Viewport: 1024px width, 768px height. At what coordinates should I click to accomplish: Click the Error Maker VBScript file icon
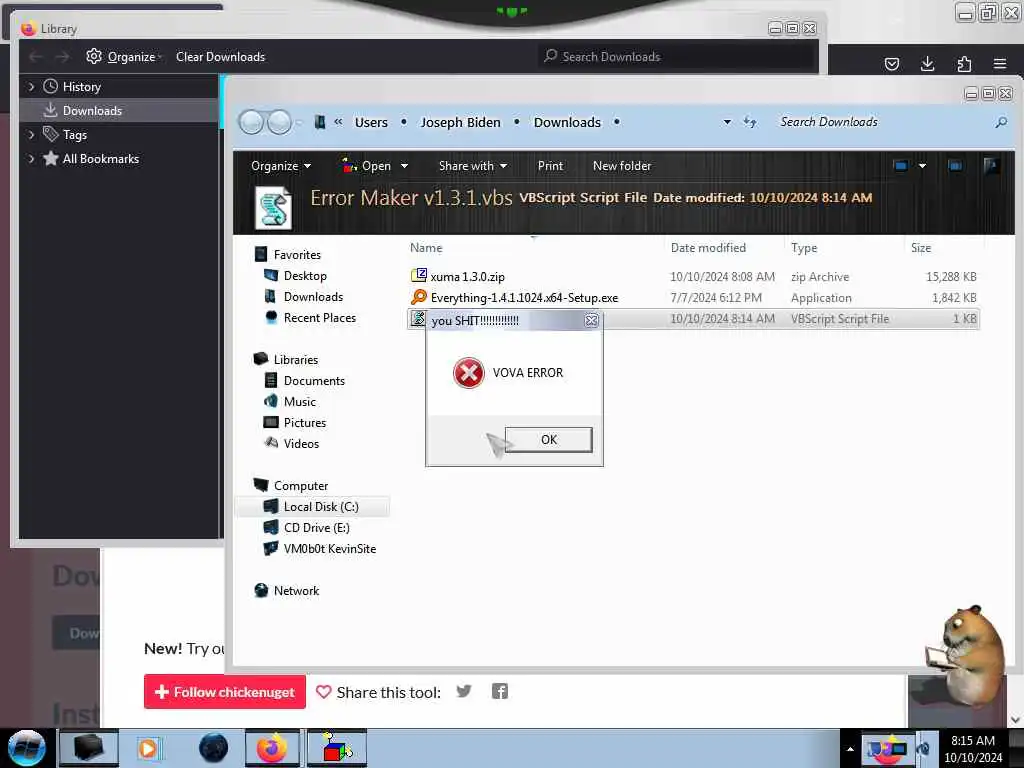[x=273, y=208]
